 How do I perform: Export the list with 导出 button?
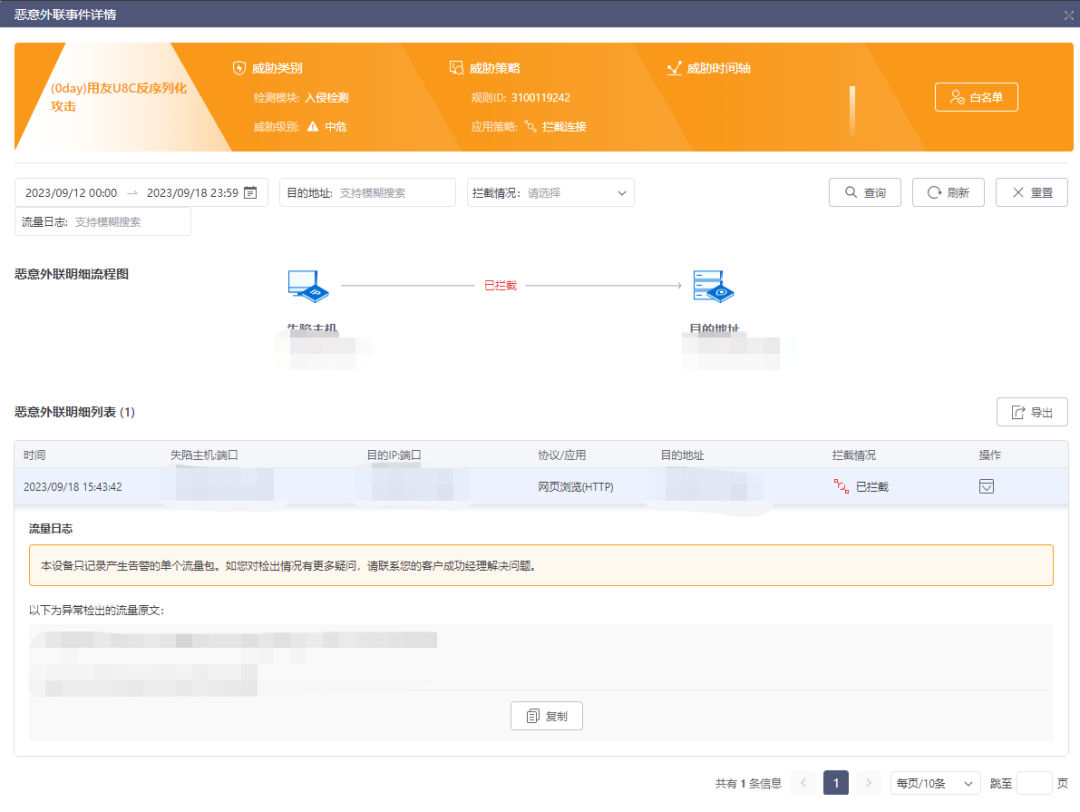1032,412
